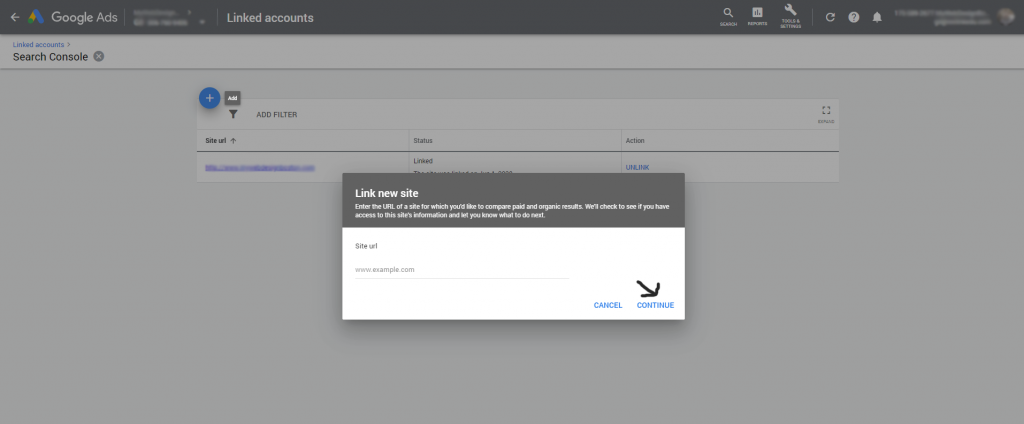Image resolution: width=1024 pixels, height=424 pixels.
Task: Sort by Site url column header
Action: (x=216, y=141)
